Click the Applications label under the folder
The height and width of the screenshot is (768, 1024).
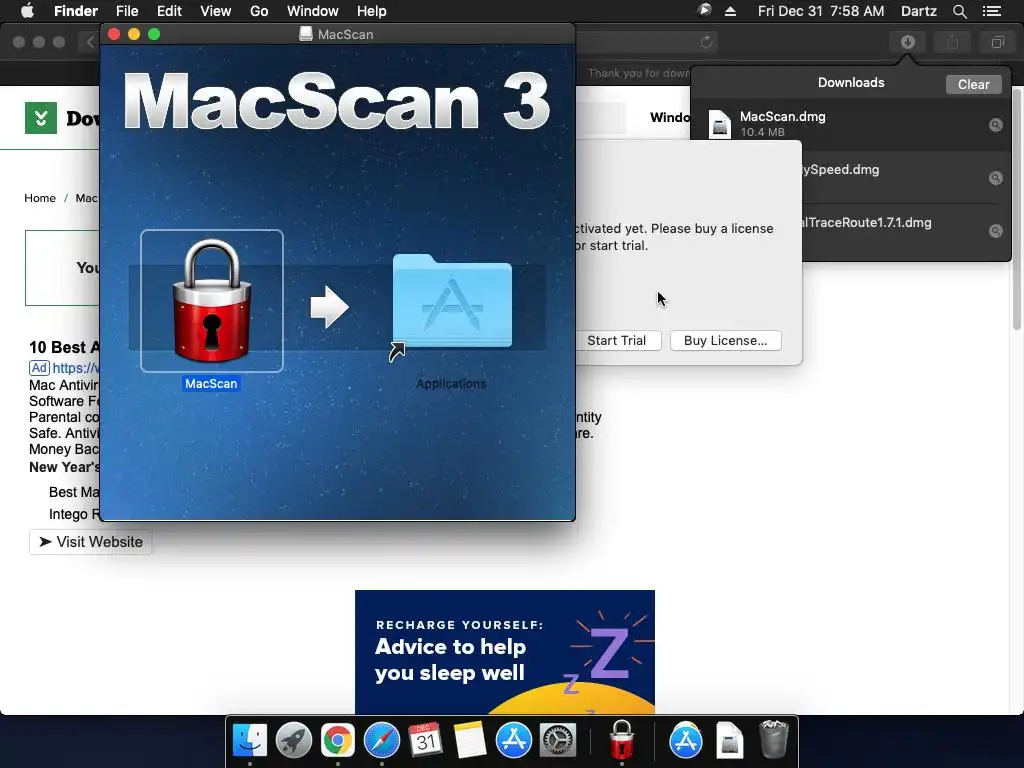pyautogui.click(x=451, y=383)
